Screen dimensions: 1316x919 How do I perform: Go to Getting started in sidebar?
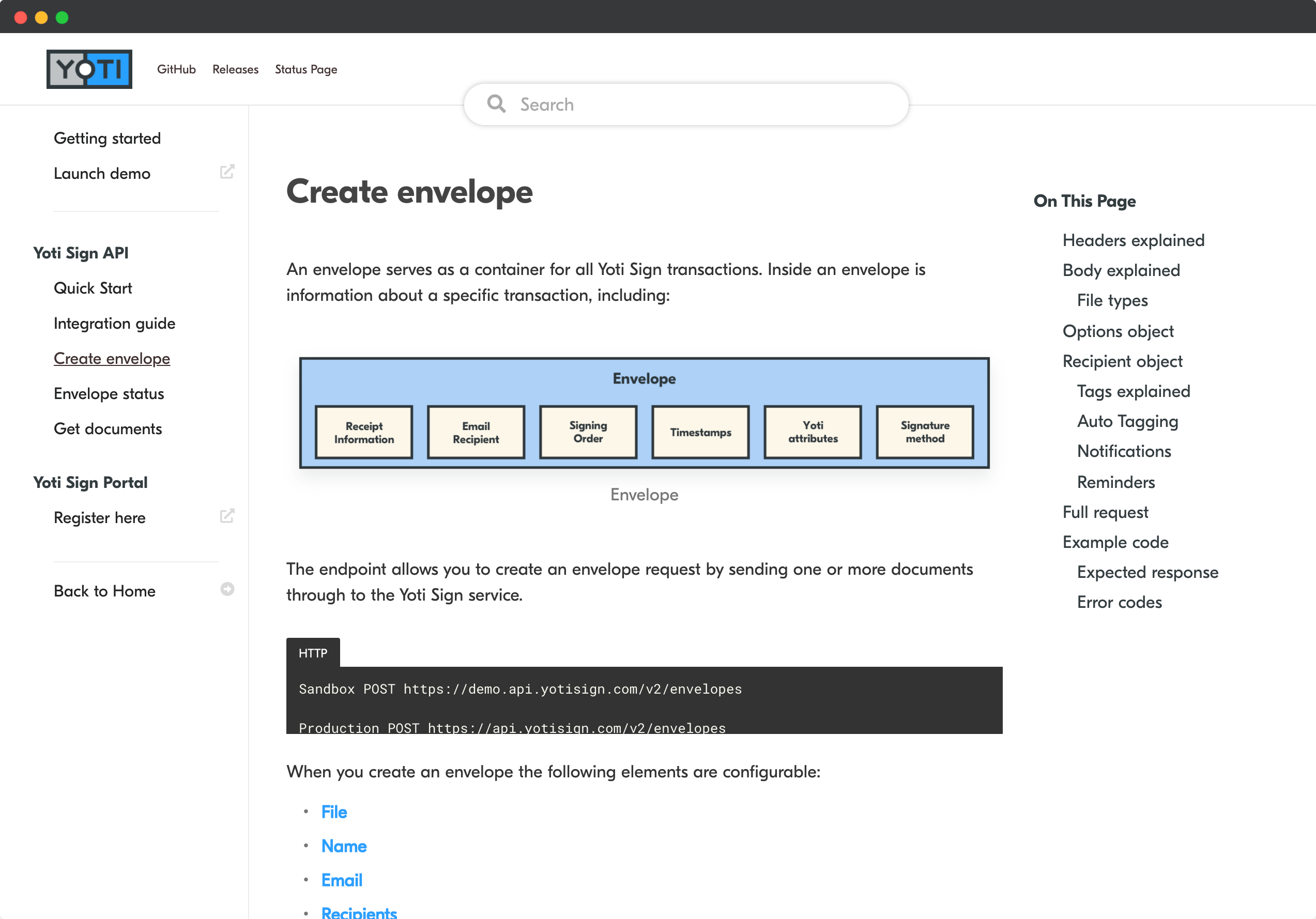click(x=107, y=138)
